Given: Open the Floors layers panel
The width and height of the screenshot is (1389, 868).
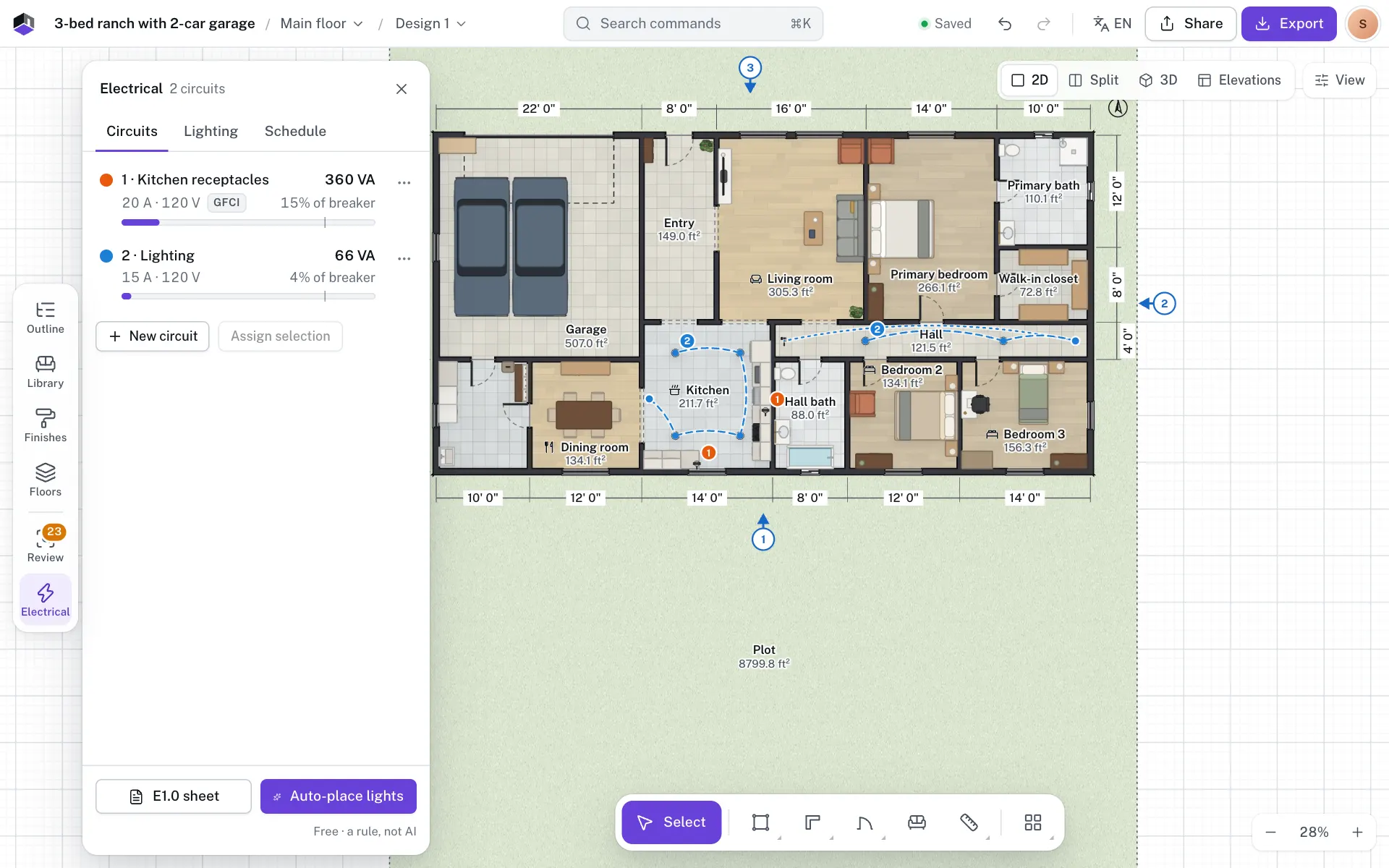Looking at the screenshot, I should point(46,481).
